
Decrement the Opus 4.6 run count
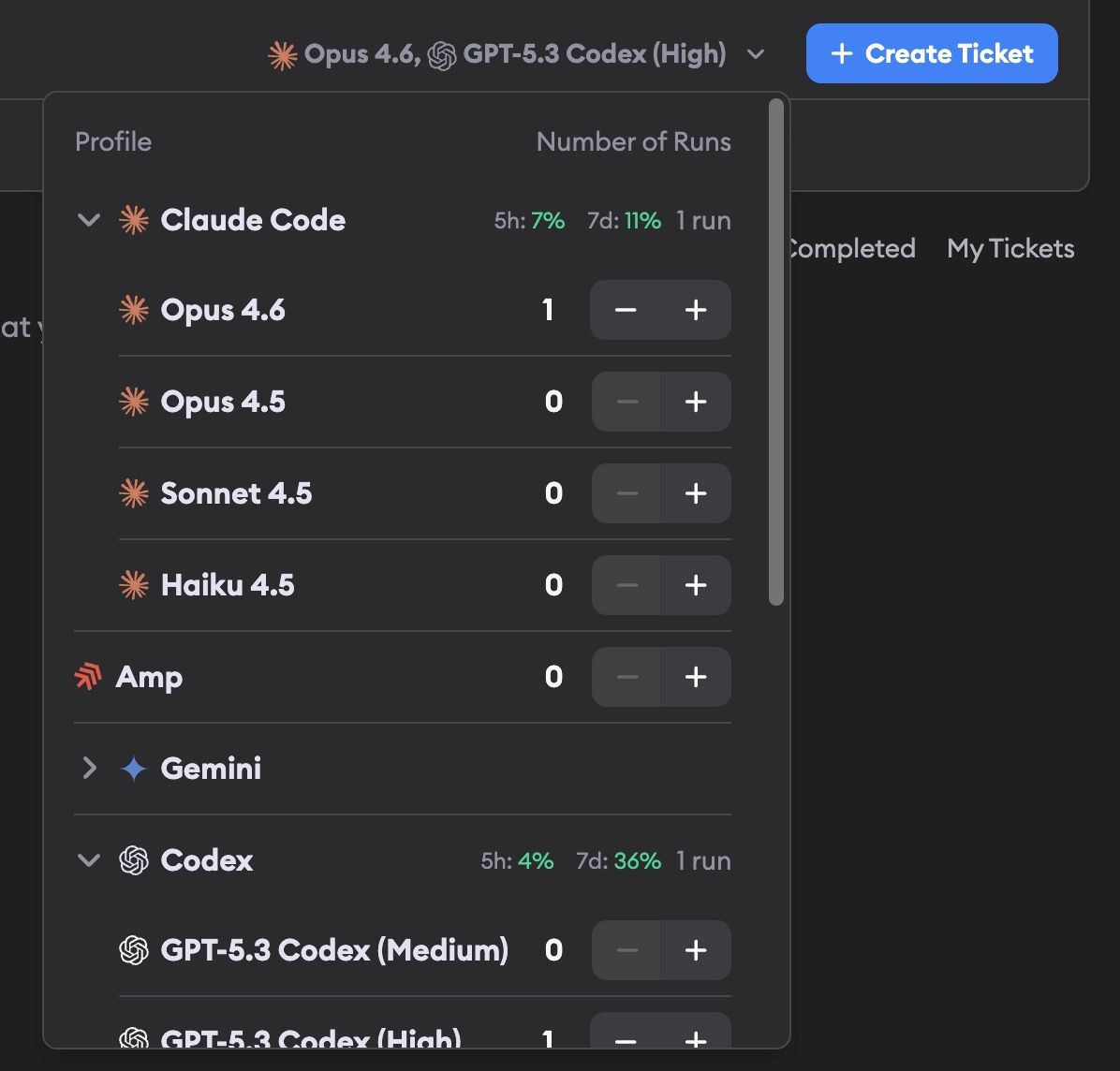[626, 309]
